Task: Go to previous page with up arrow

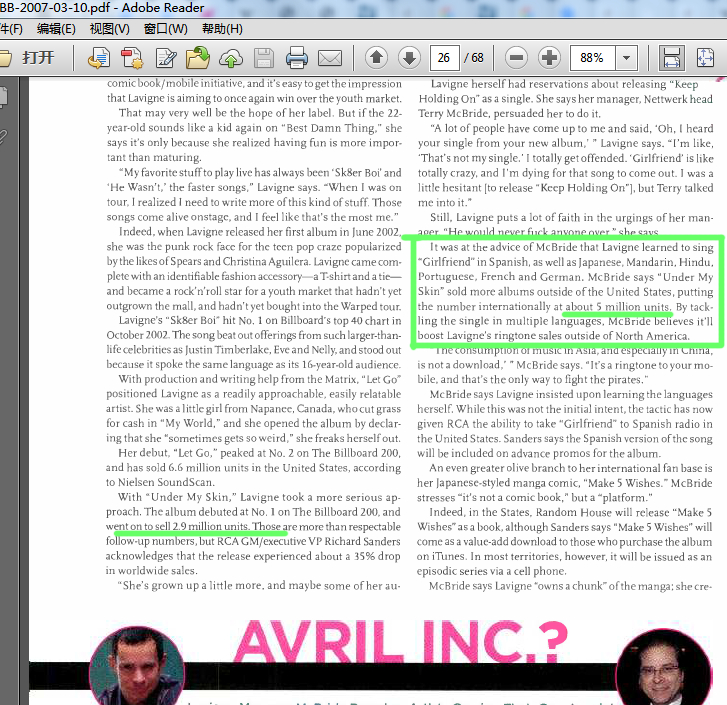Action: (376, 58)
